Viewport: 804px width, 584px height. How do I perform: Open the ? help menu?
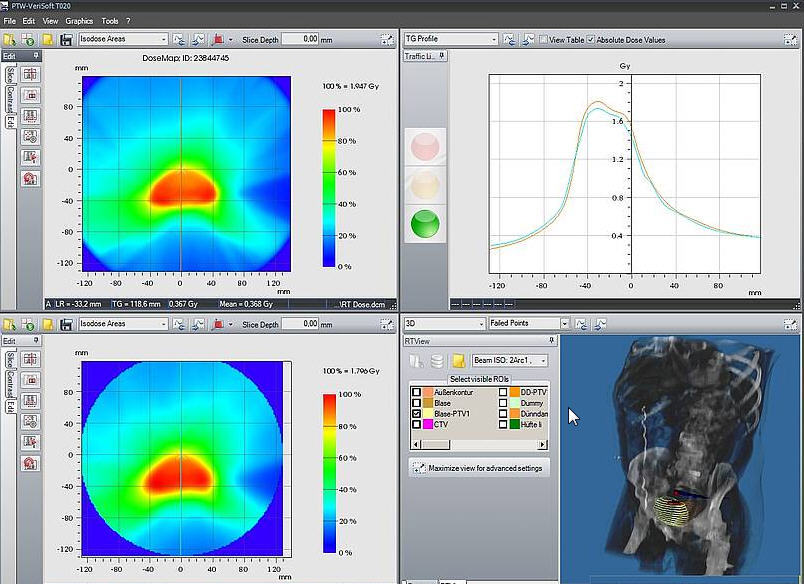tap(128, 21)
